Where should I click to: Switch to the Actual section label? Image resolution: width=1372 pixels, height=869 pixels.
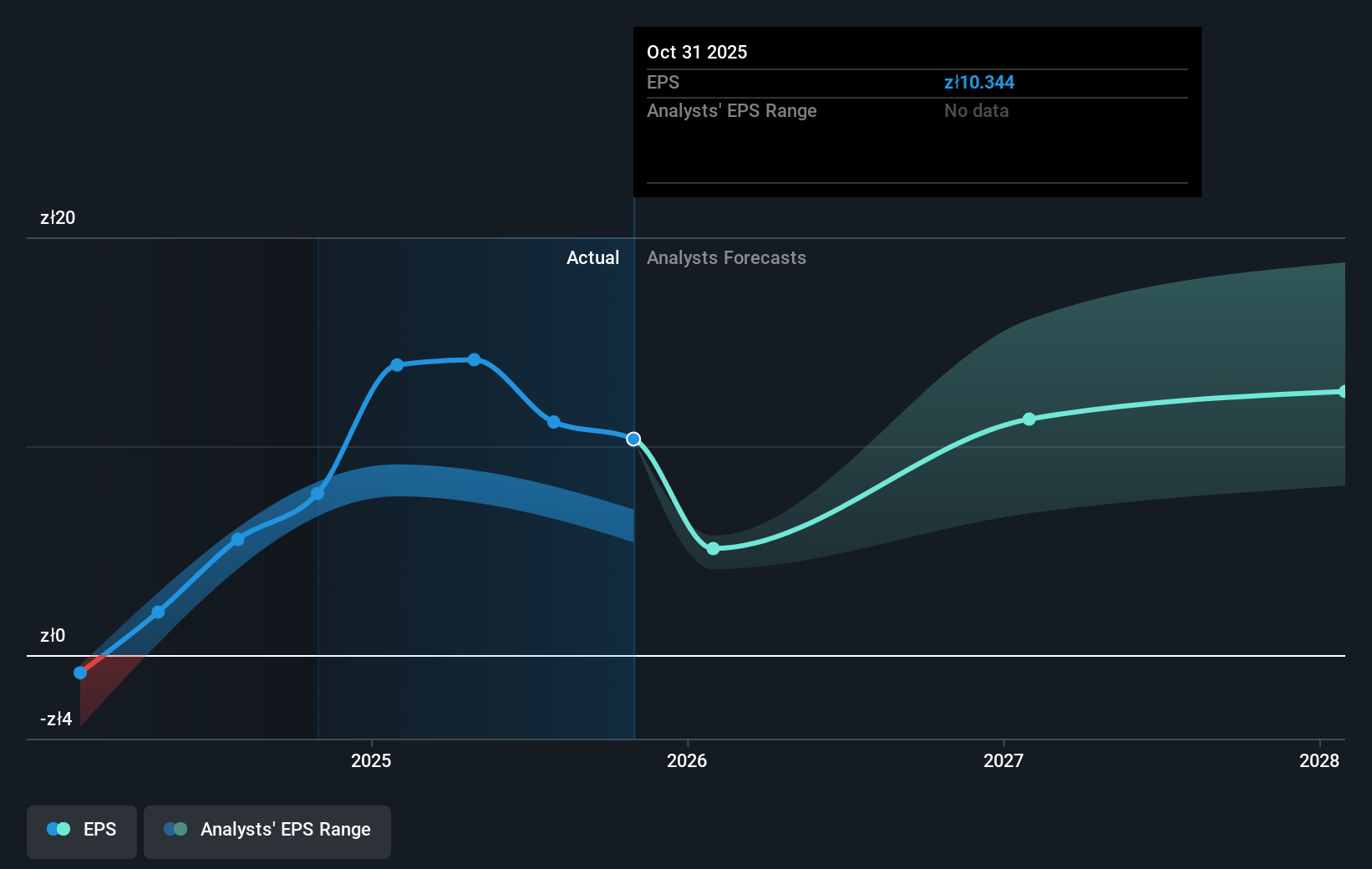tap(592, 257)
